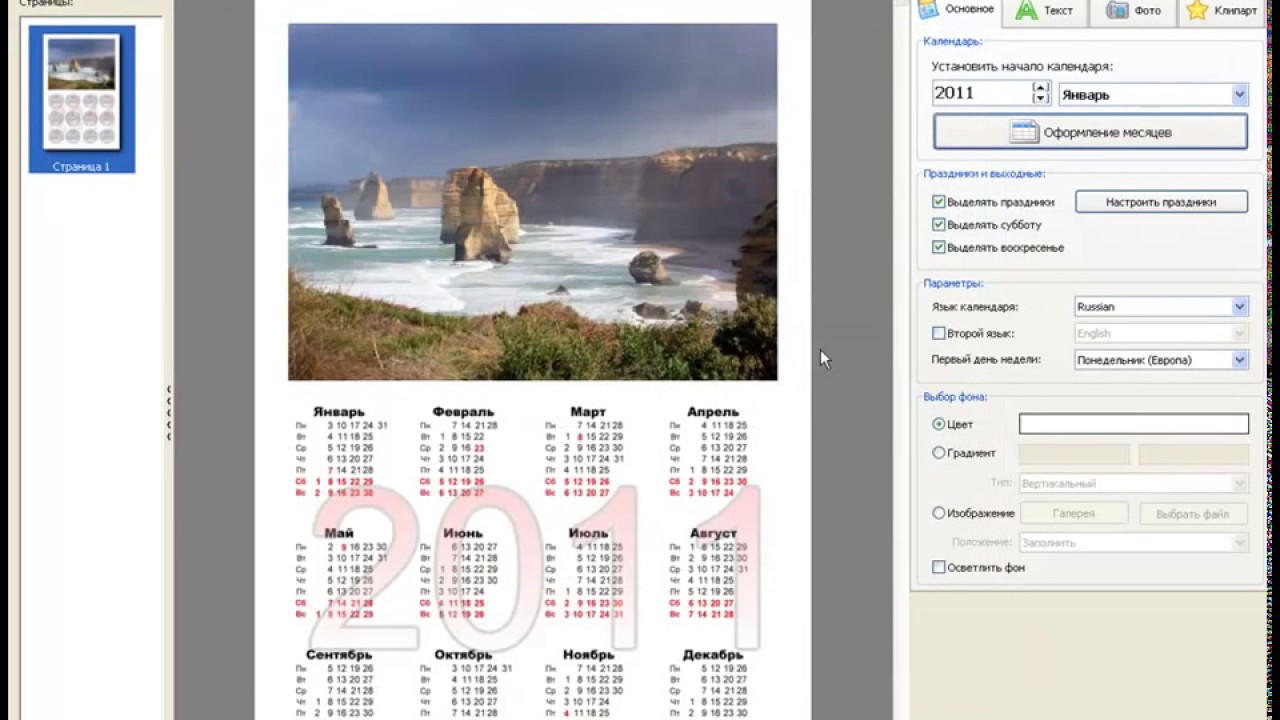Select the Изображение background radio button
This screenshot has width=1280, height=720.
[938, 513]
